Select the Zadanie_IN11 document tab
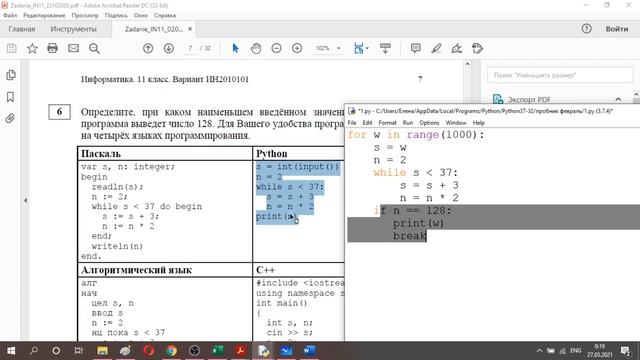This screenshot has height=360, width=640. pos(153,29)
